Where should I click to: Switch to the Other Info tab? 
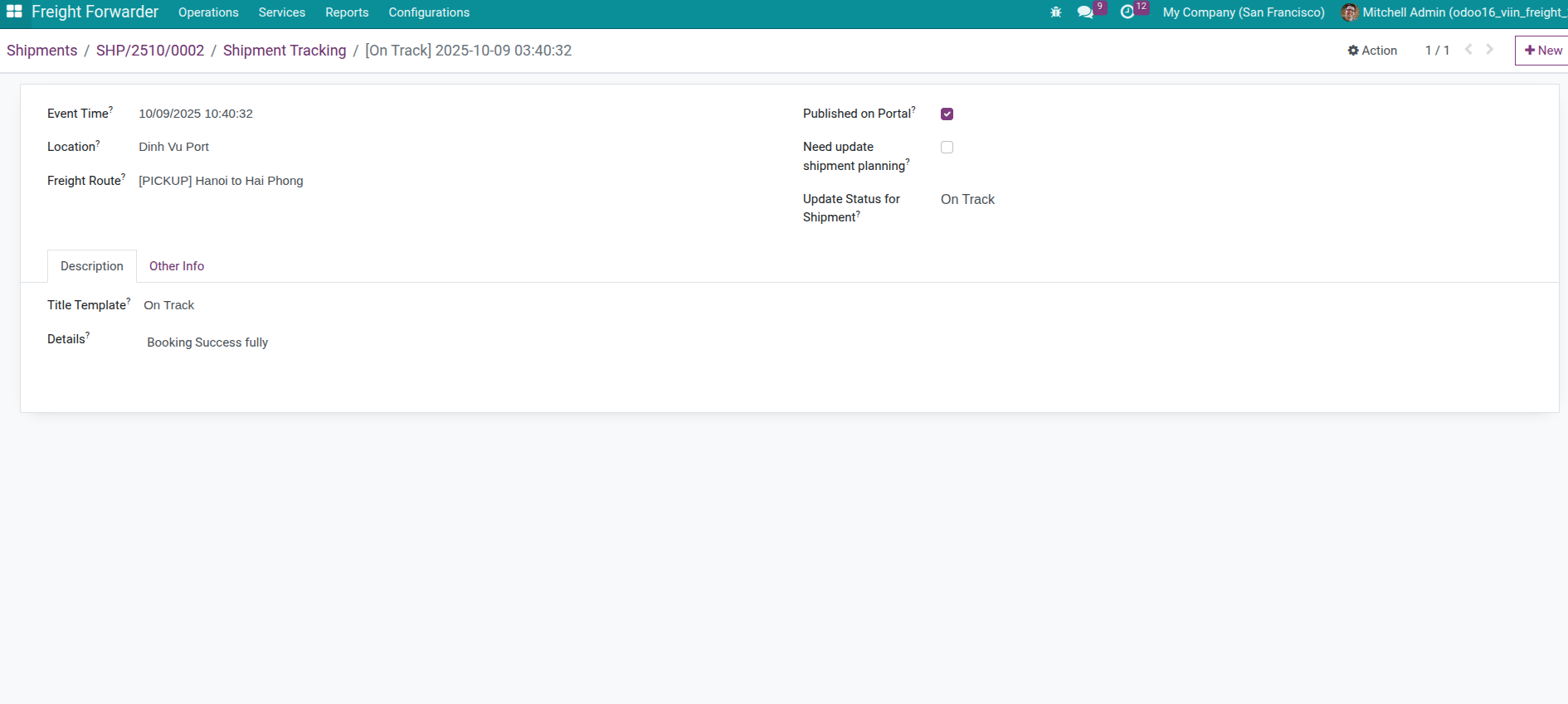(x=177, y=266)
